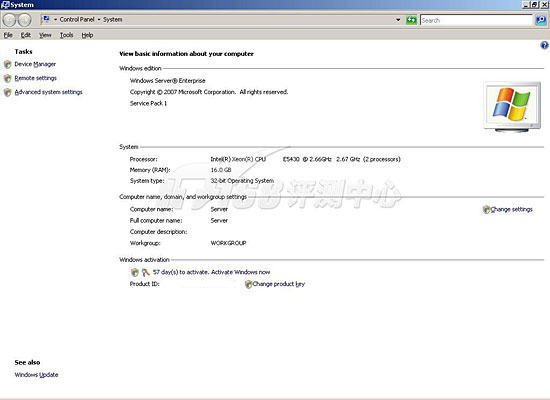Click the keys icon in Windows activation

pos(146,272)
